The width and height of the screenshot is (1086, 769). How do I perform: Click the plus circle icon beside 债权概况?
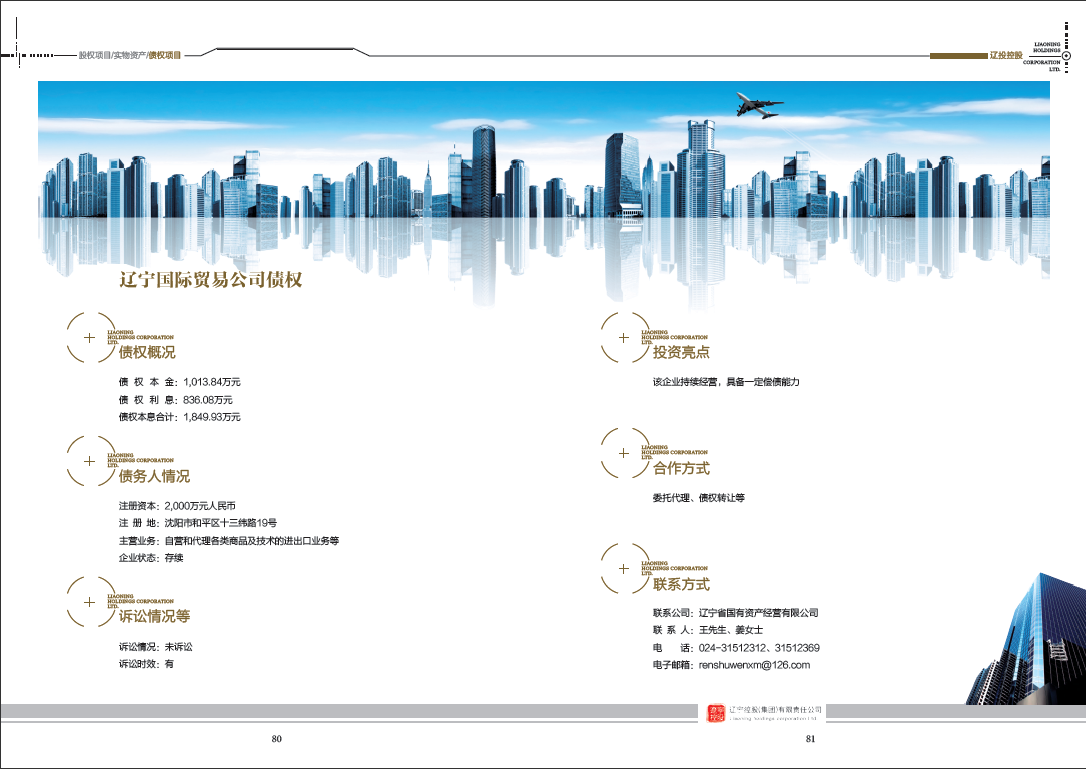(x=90, y=337)
